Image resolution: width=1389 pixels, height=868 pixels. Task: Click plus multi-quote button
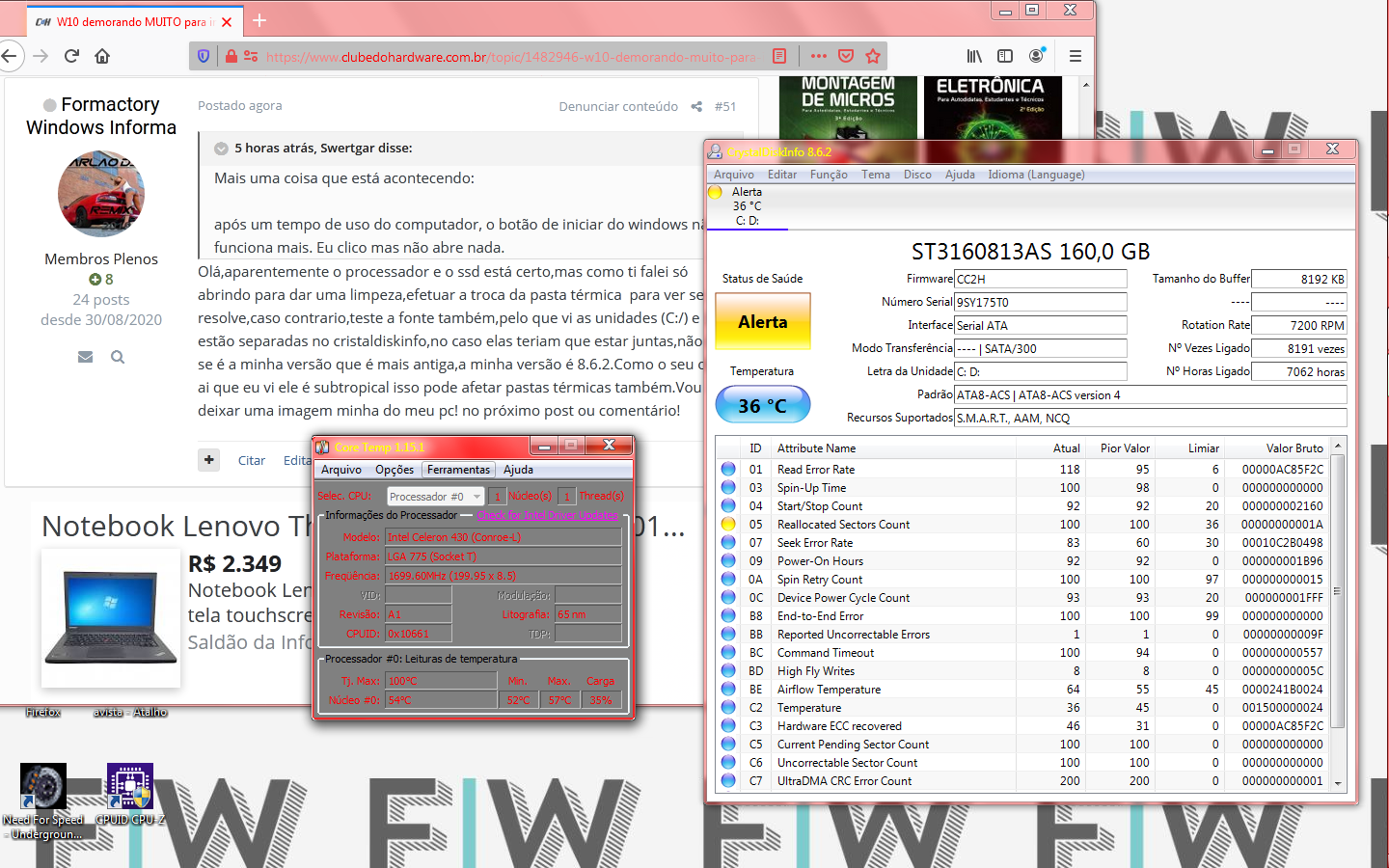tap(209, 460)
